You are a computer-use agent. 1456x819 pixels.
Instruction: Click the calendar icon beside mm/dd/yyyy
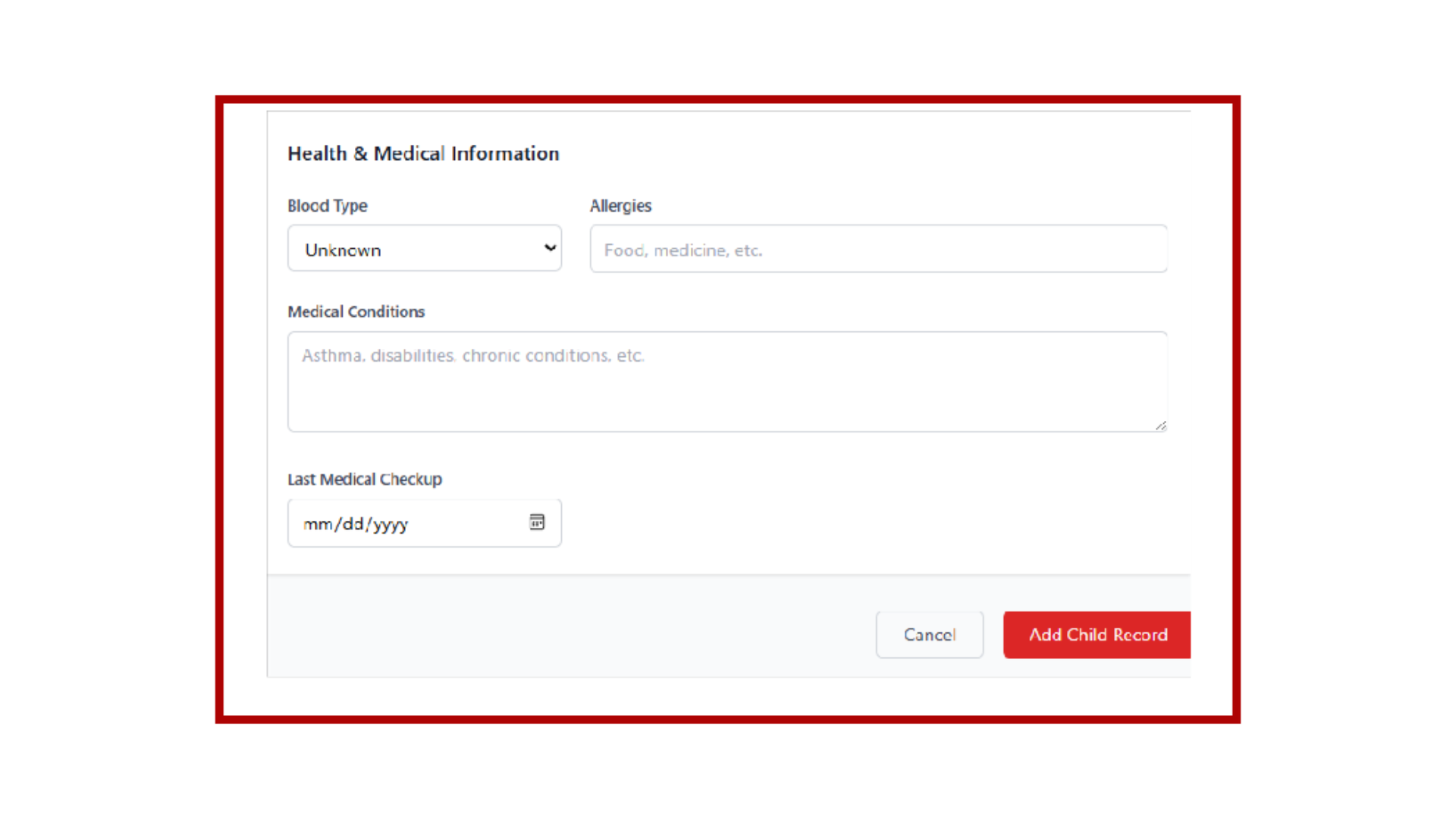coord(537,522)
